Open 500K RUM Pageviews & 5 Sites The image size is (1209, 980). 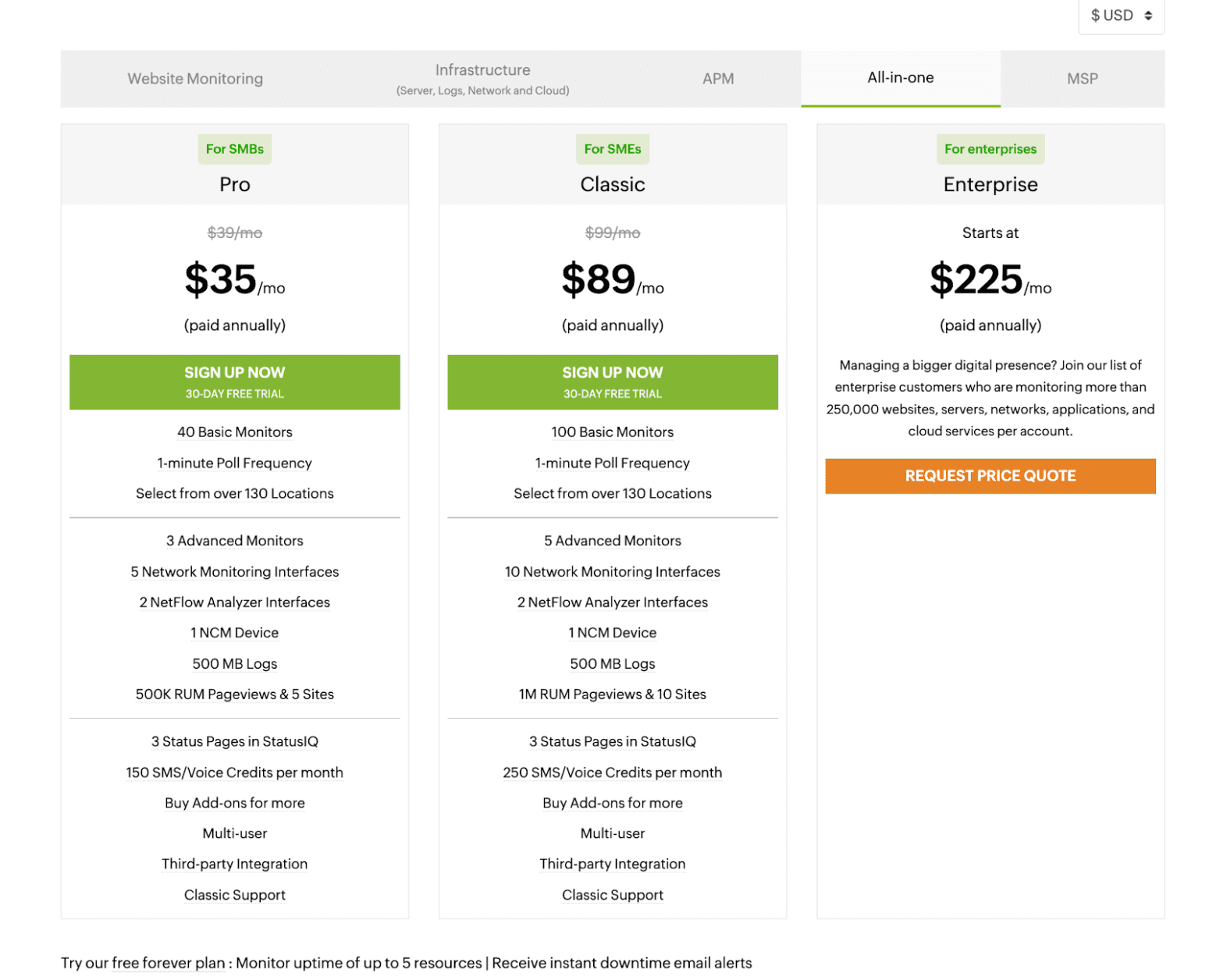tap(235, 694)
